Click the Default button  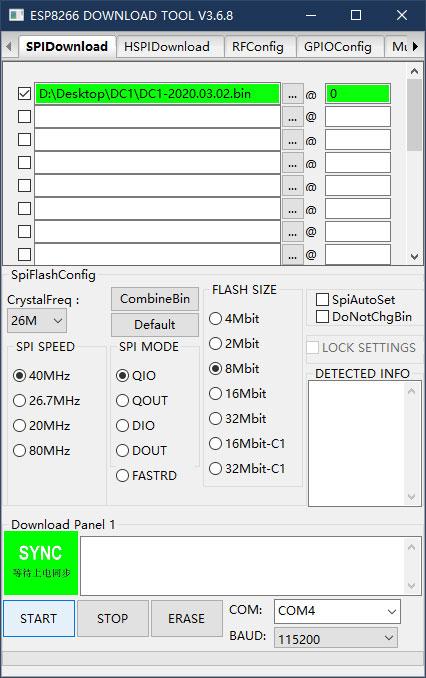[155, 325]
